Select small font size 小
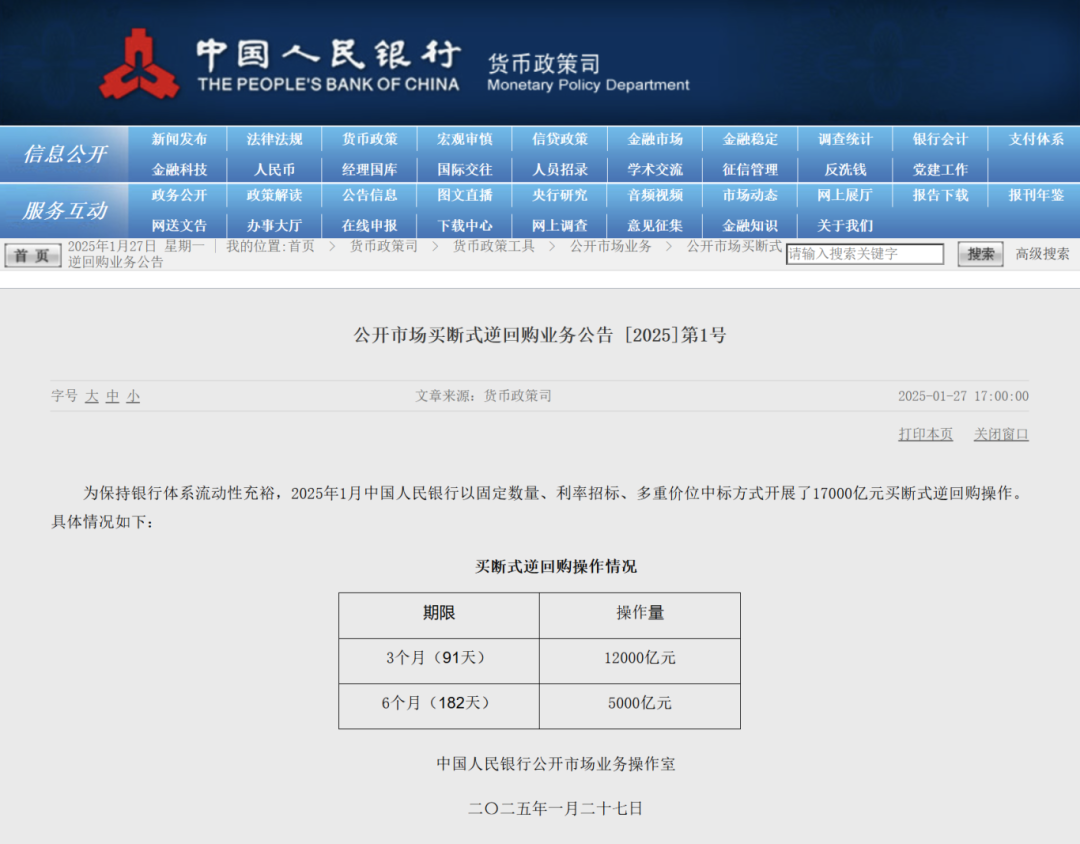The image size is (1080, 844). [x=133, y=396]
